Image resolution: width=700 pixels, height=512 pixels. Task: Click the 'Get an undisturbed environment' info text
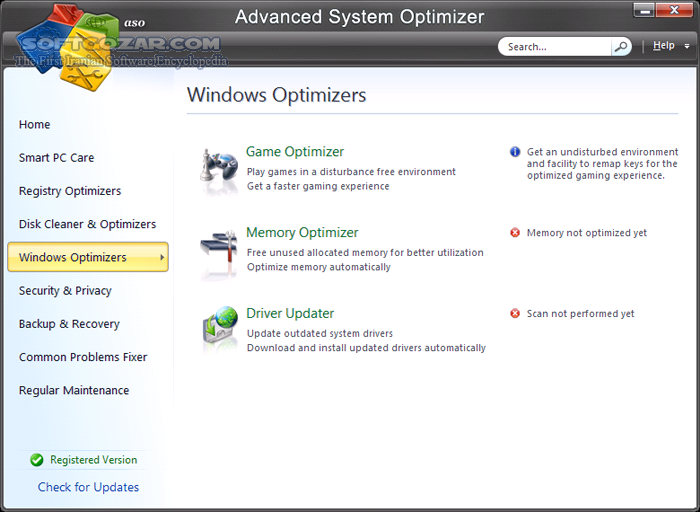coord(602,164)
